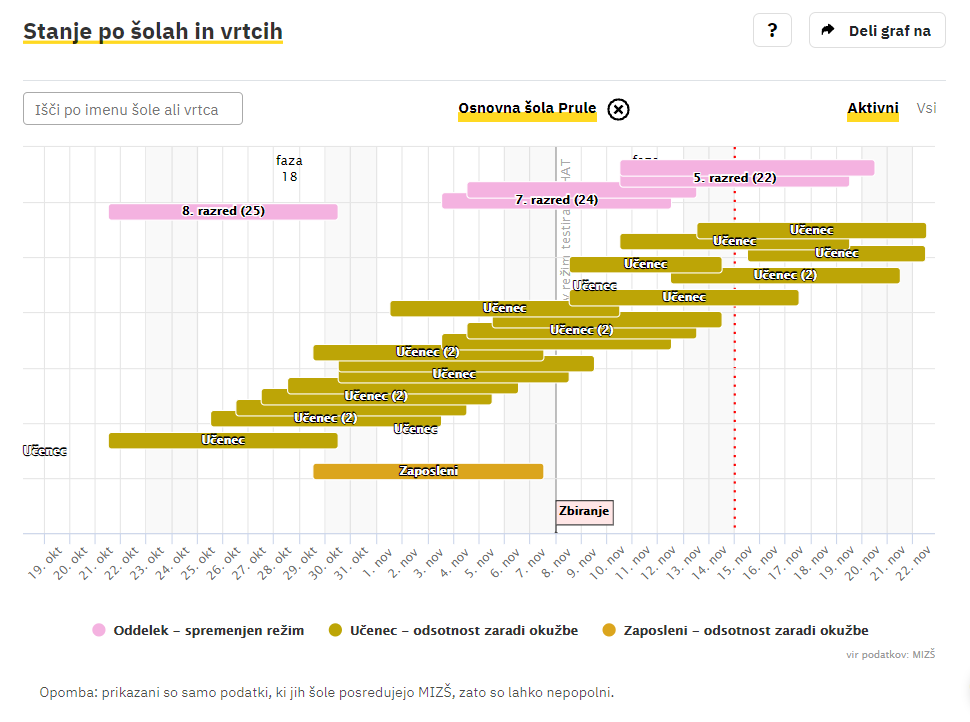Switch to the Aktivni tab
970x722 pixels.
[872, 108]
